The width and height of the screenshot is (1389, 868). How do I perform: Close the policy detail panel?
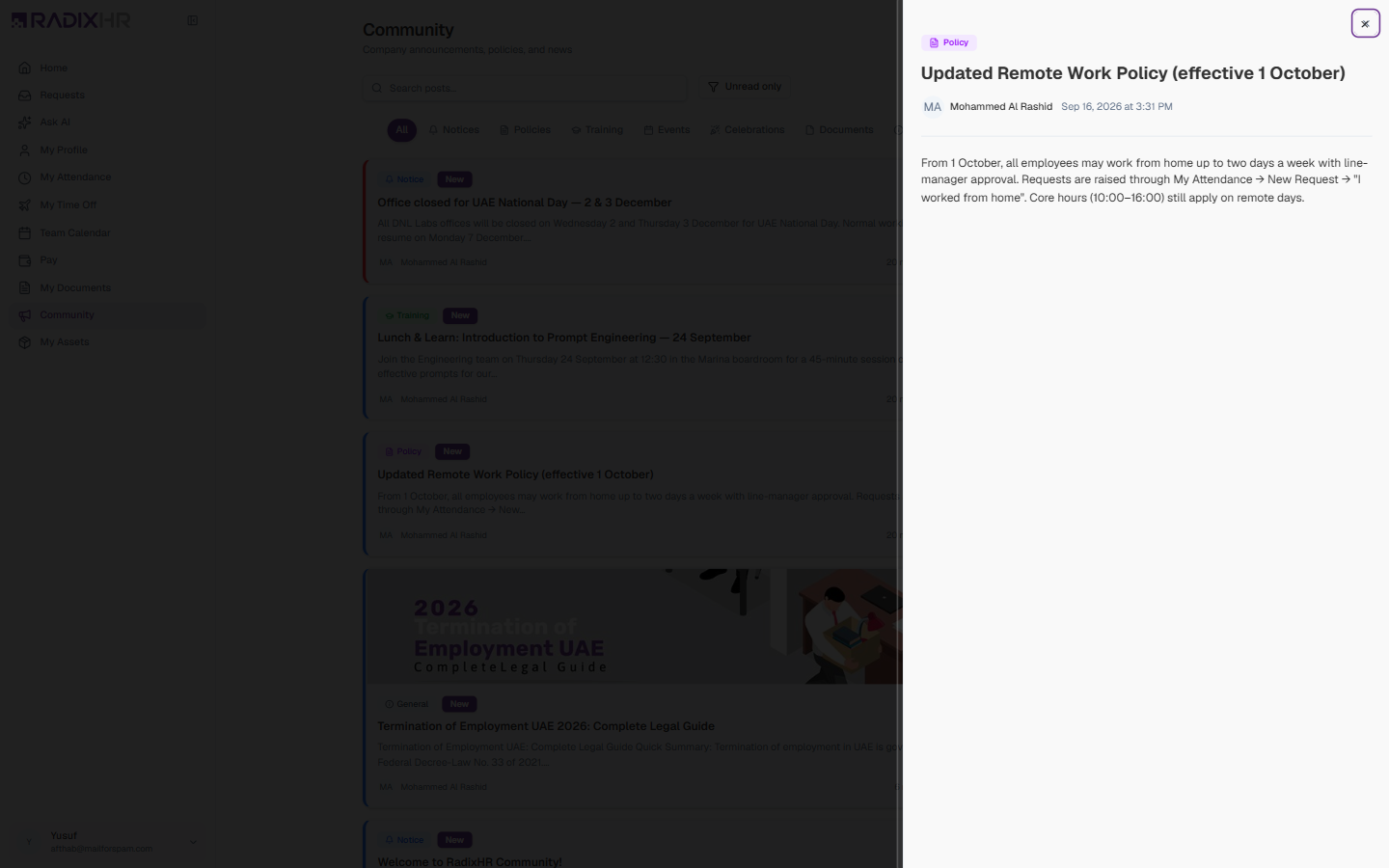pyautogui.click(x=1365, y=24)
